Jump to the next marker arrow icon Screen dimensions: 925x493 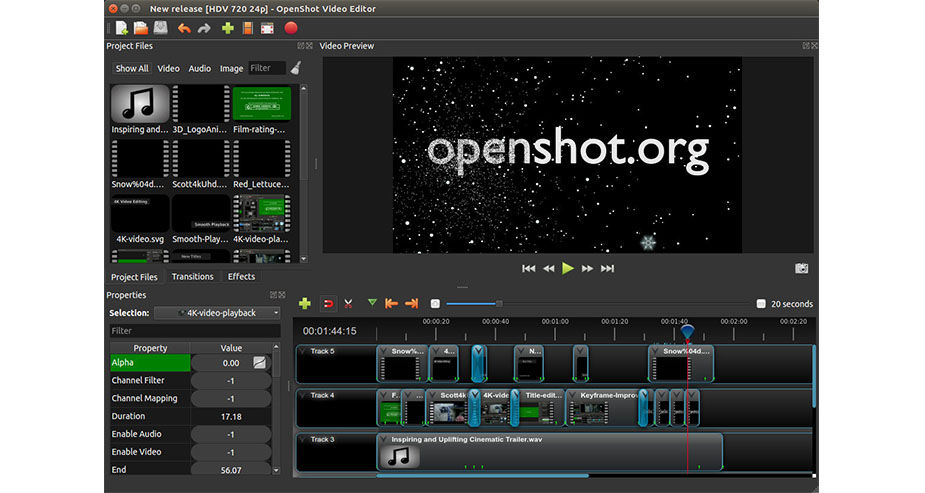pyautogui.click(x=411, y=303)
